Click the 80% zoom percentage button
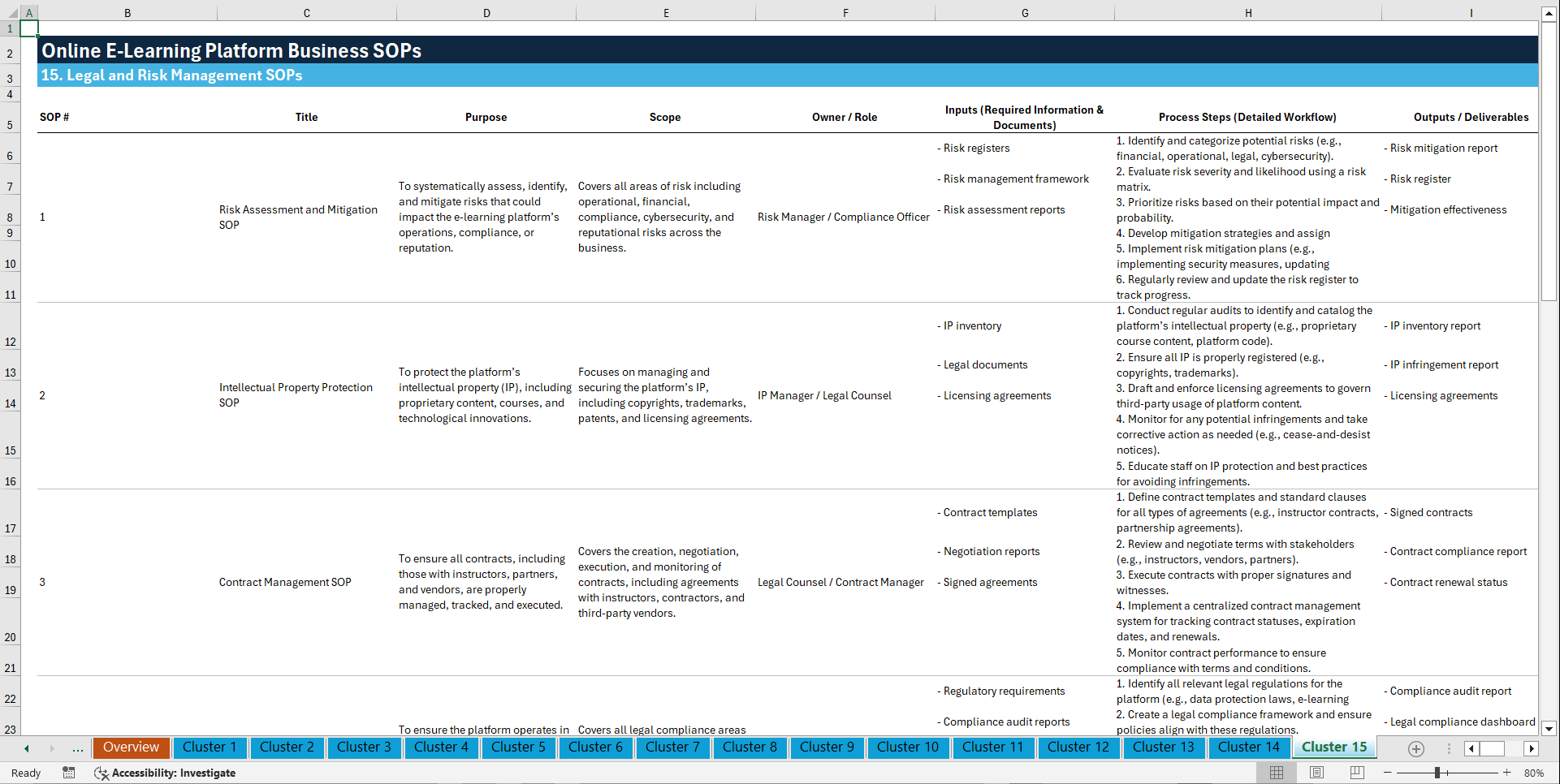 pyautogui.click(x=1533, y=773)
